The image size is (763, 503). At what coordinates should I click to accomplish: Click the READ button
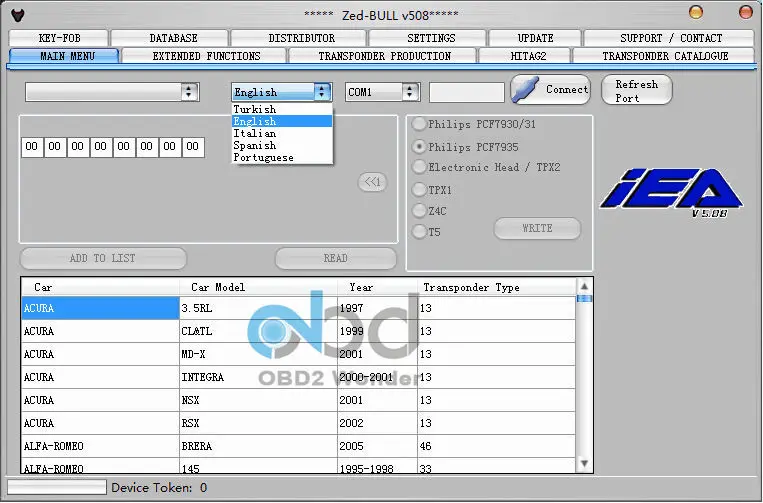pyautogui.click(x=336, y=258)
